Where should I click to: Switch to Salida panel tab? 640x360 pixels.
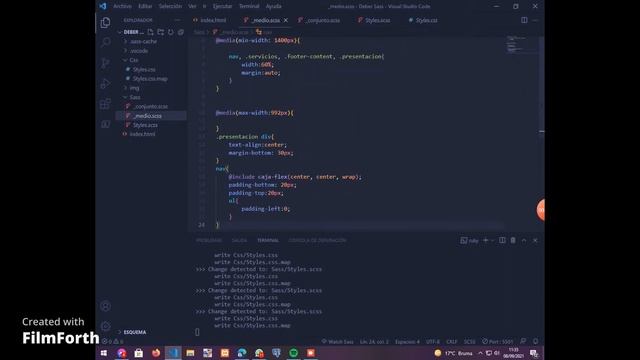[x=239, y=240]
